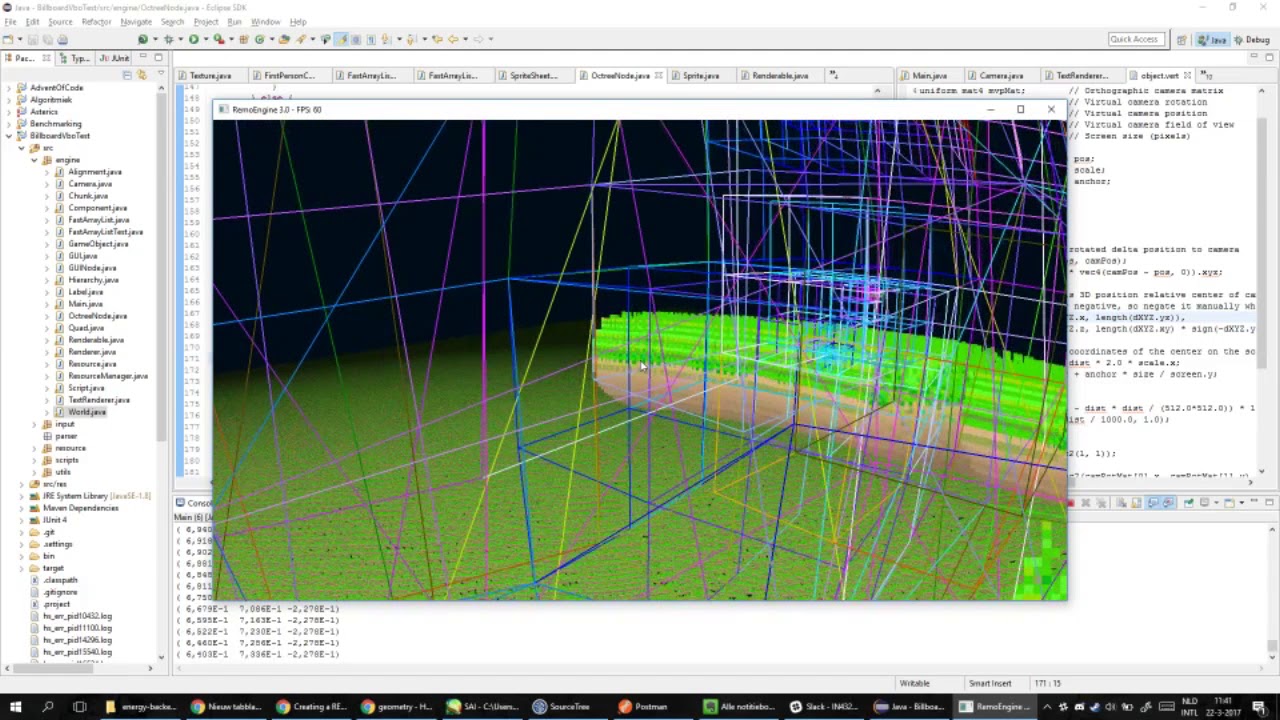Image resolution: width=1280 pixels, height=720 pixels.
Task: Select TextRenderer.java in Package Explorer
Action: [x=99, y=400]
